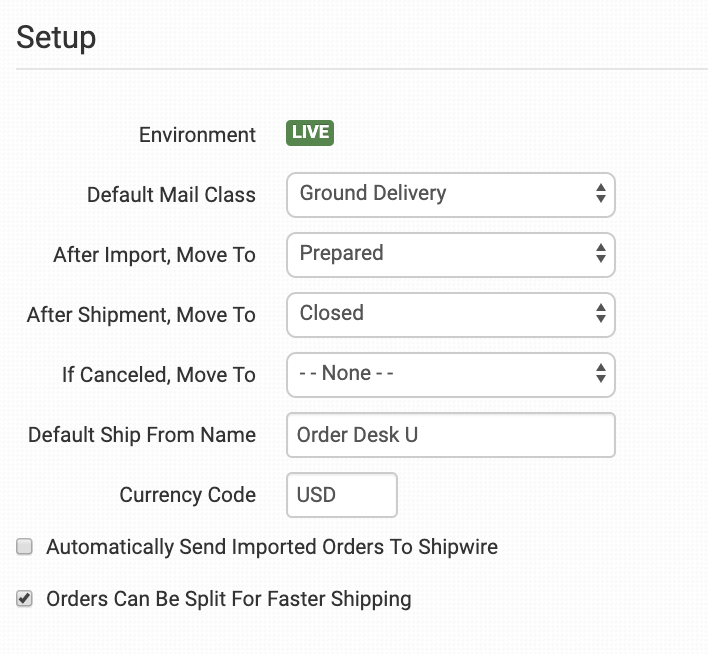Click the horizontal divider under Setup
708x654 pixels.
click(x=360, y=69)
